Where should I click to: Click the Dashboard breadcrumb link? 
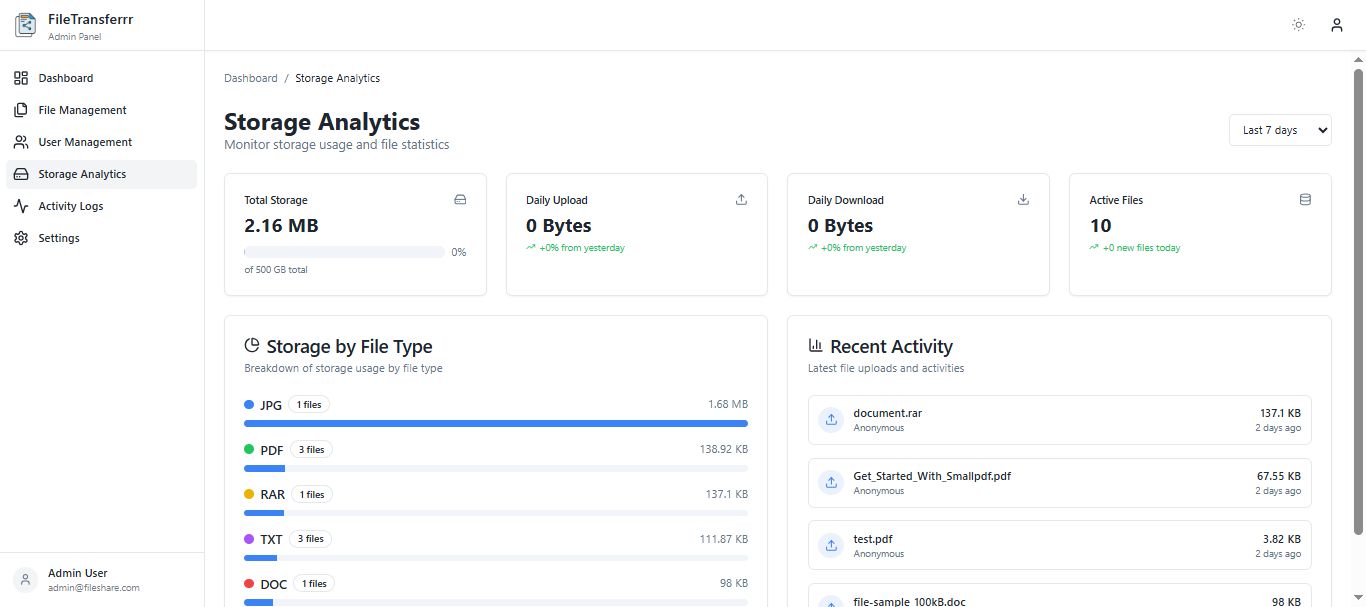coord(251,78)
